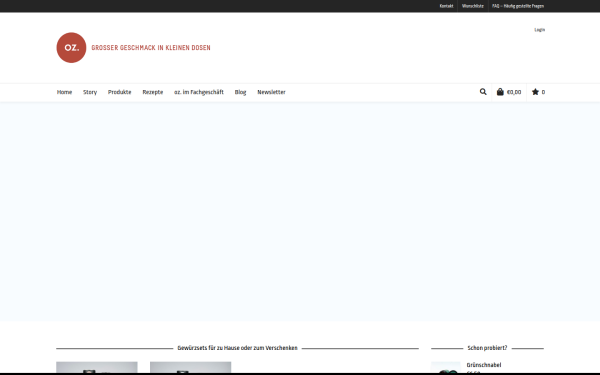Click the heading Gewürzsets für zu Hause oder zum Verschenken
Viewport: 600px width, 375px height.
pyautogui.click(x=237, y=348)
